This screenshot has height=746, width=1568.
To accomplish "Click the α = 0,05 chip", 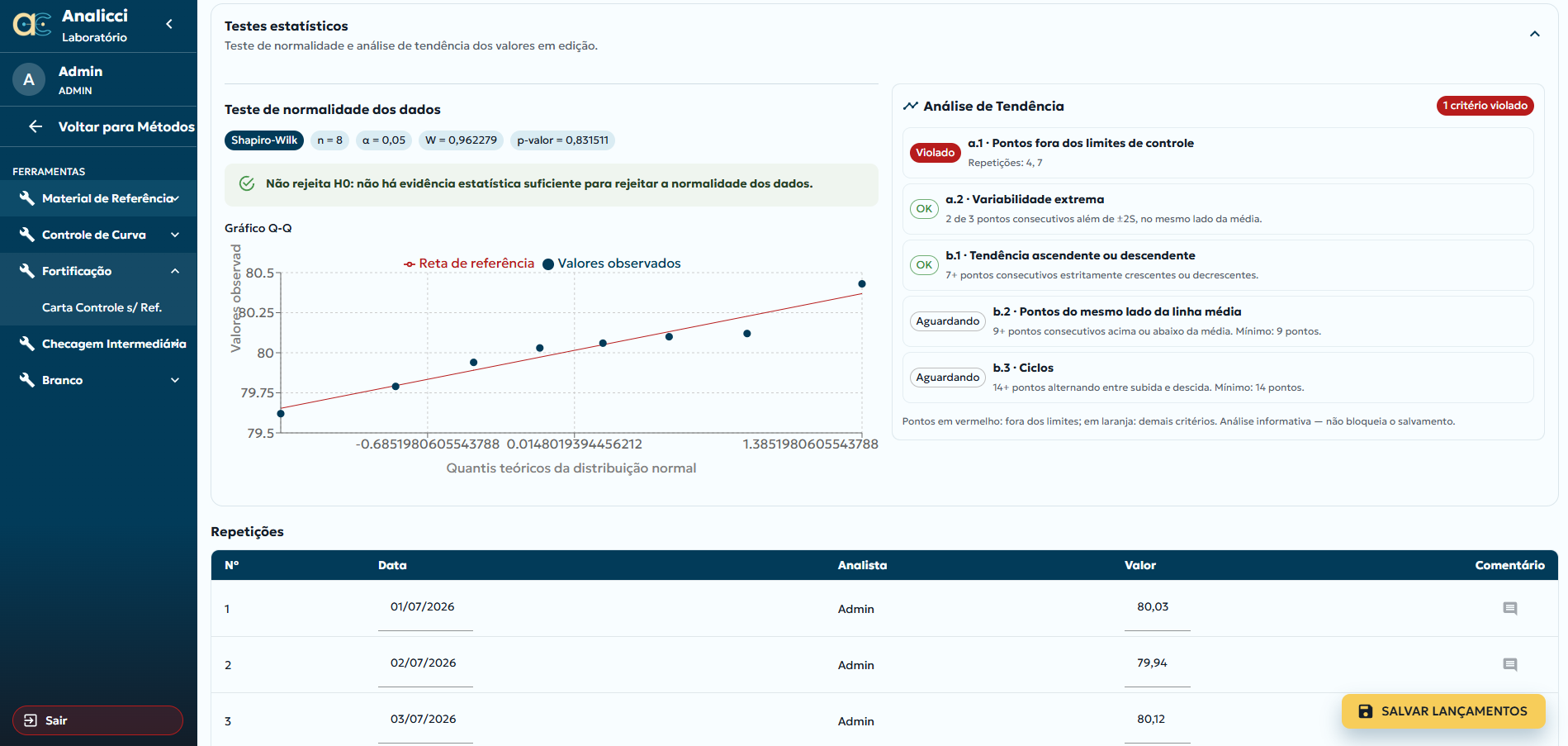I will [384, 140].
